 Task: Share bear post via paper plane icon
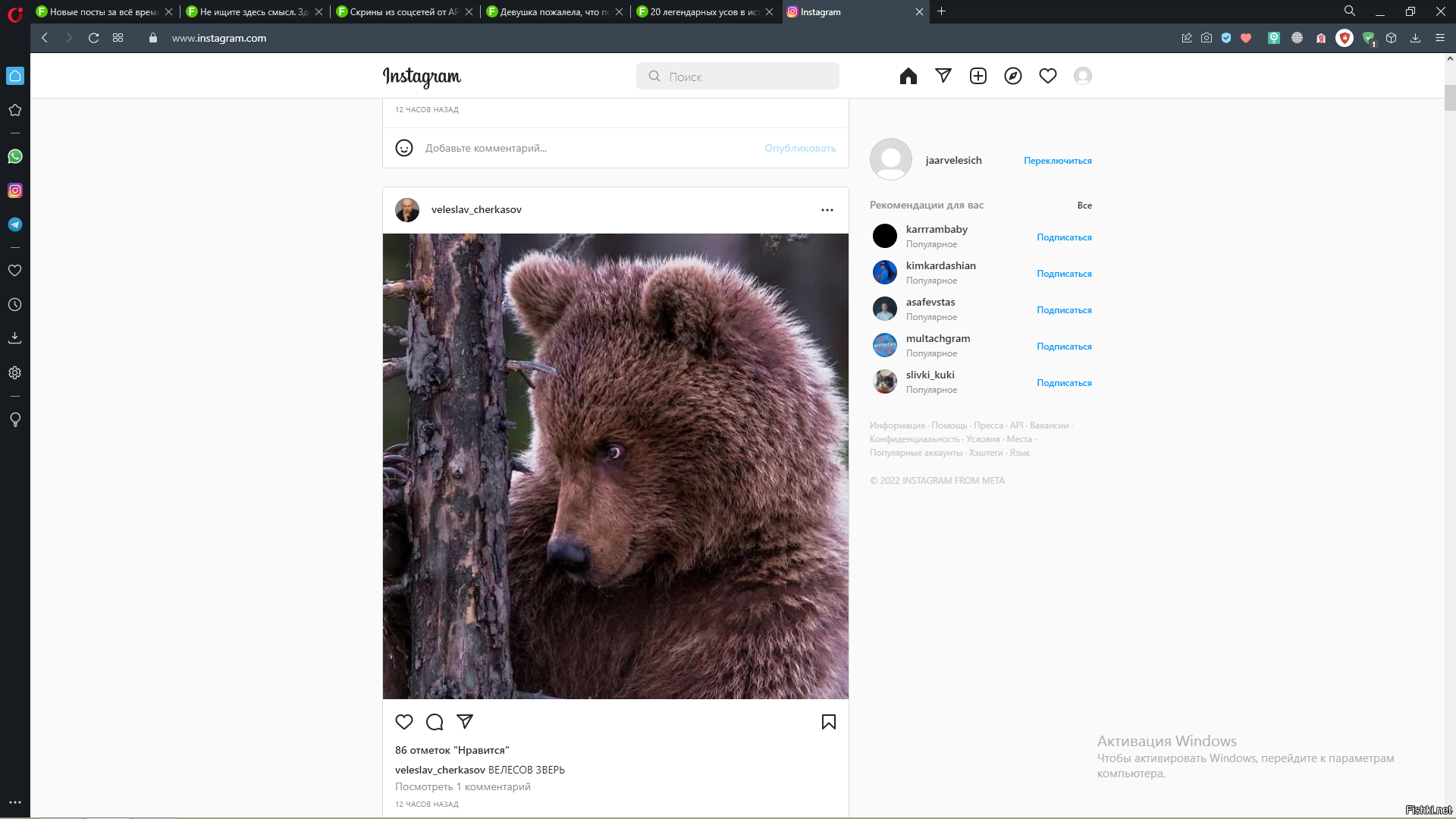coord(465,722)
